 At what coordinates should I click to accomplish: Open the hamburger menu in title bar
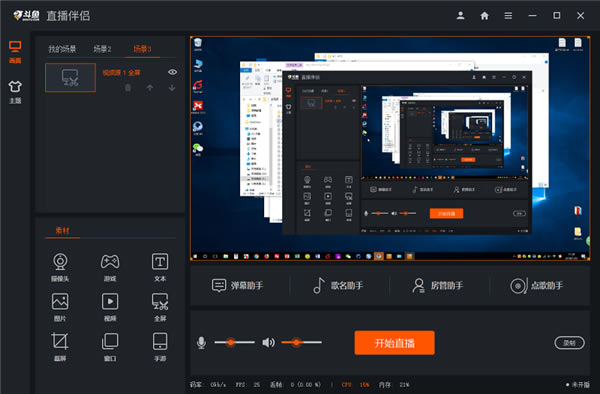(508, 16)
